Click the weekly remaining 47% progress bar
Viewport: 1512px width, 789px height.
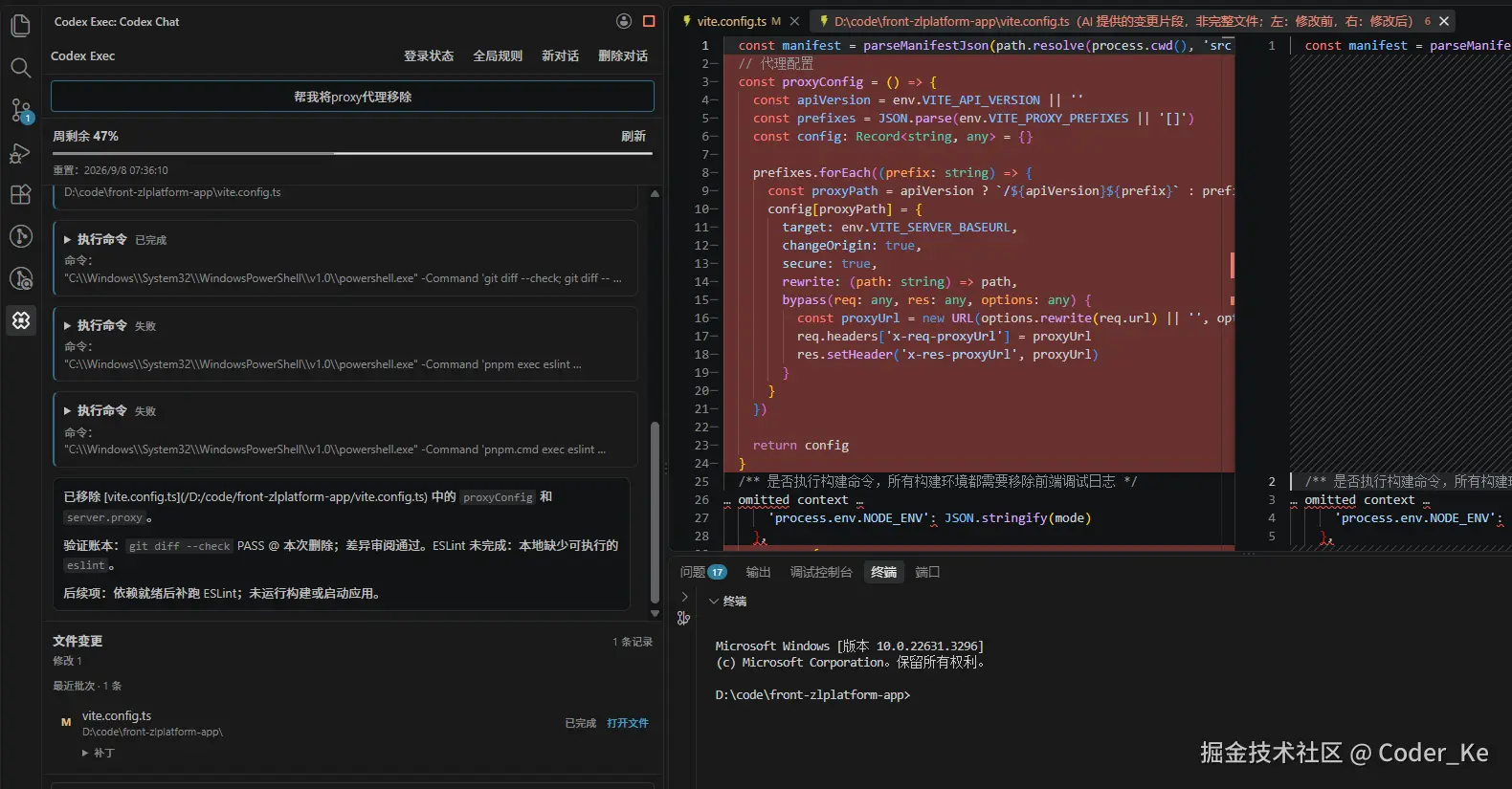click(352, 152)
